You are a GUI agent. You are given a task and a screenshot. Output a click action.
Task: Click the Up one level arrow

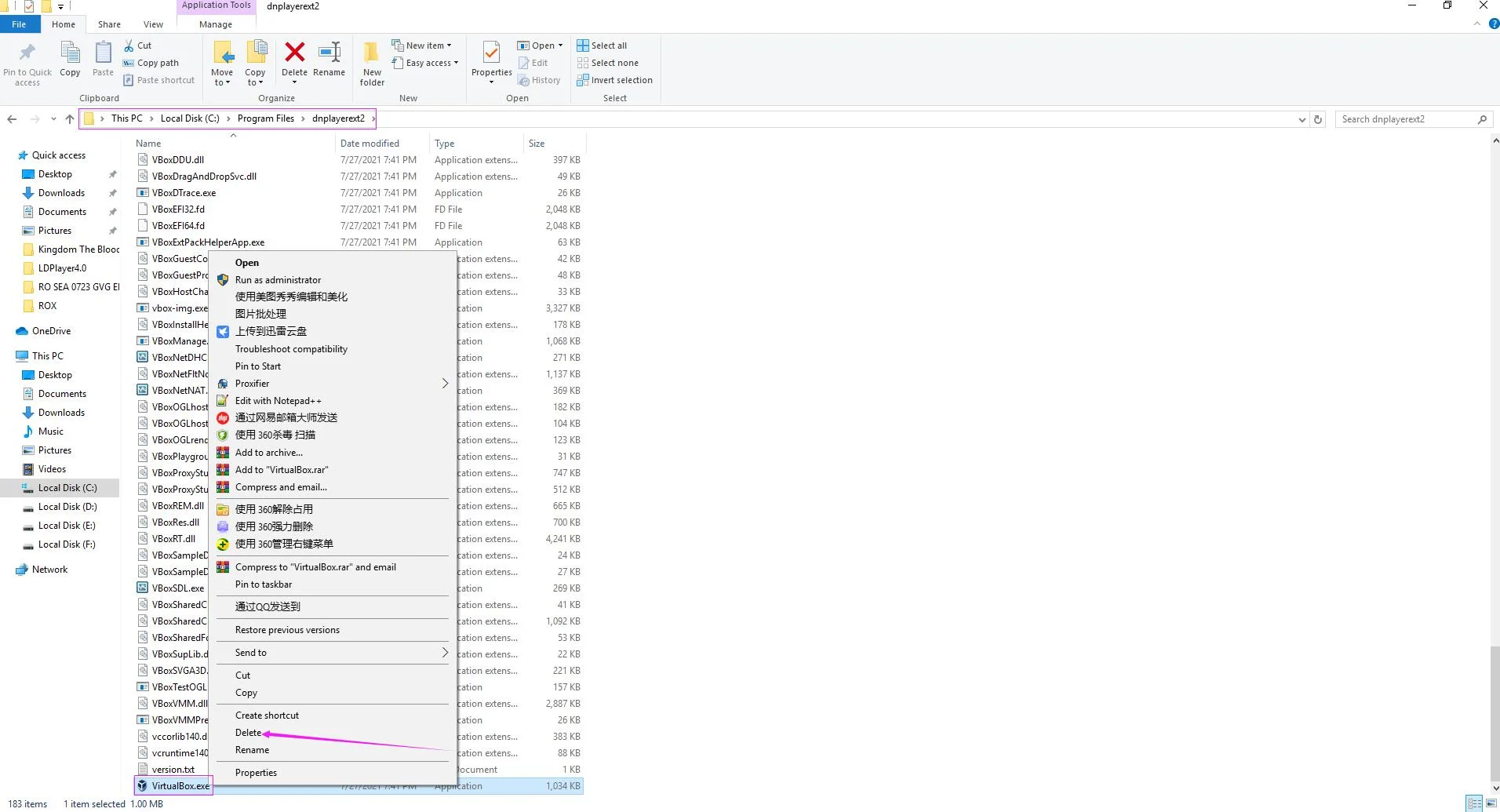click(x=70, y=119)
